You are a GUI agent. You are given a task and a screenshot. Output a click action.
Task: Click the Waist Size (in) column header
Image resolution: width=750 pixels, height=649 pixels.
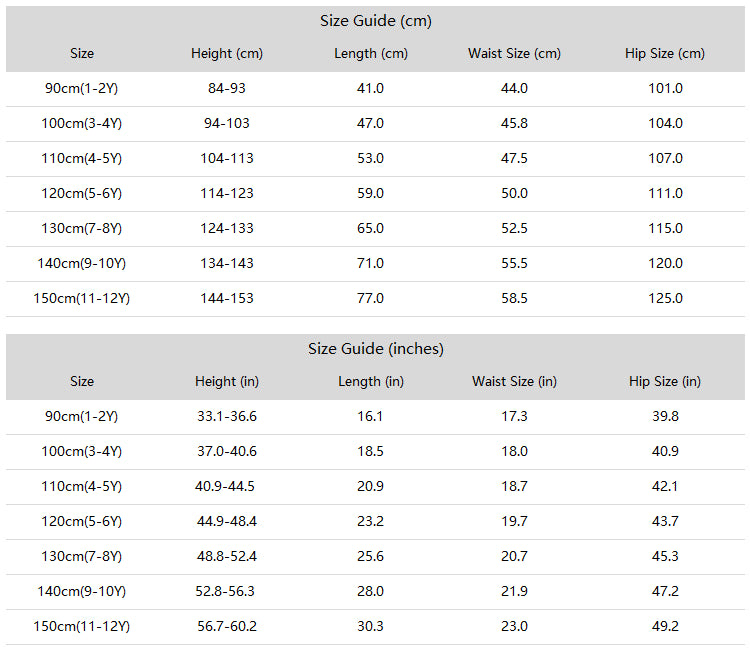(514, 382)
